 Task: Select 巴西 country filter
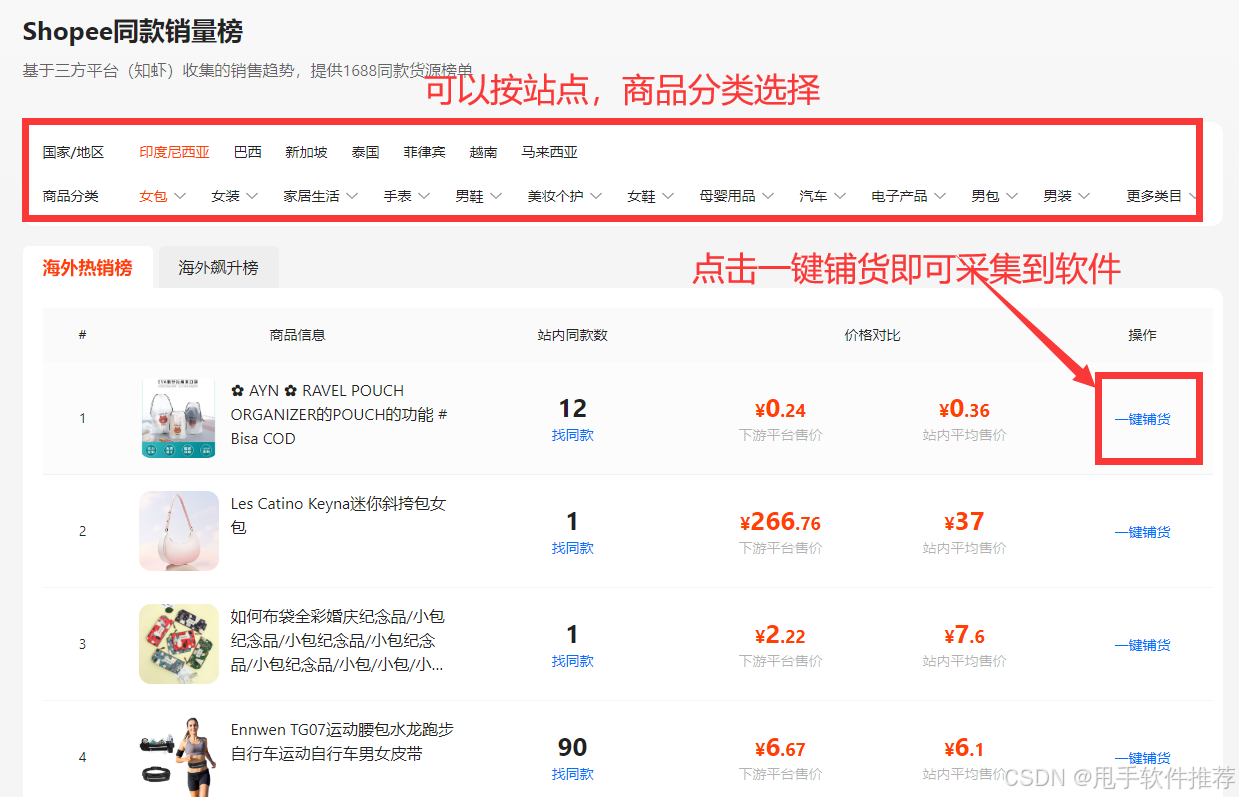[247, 152]
